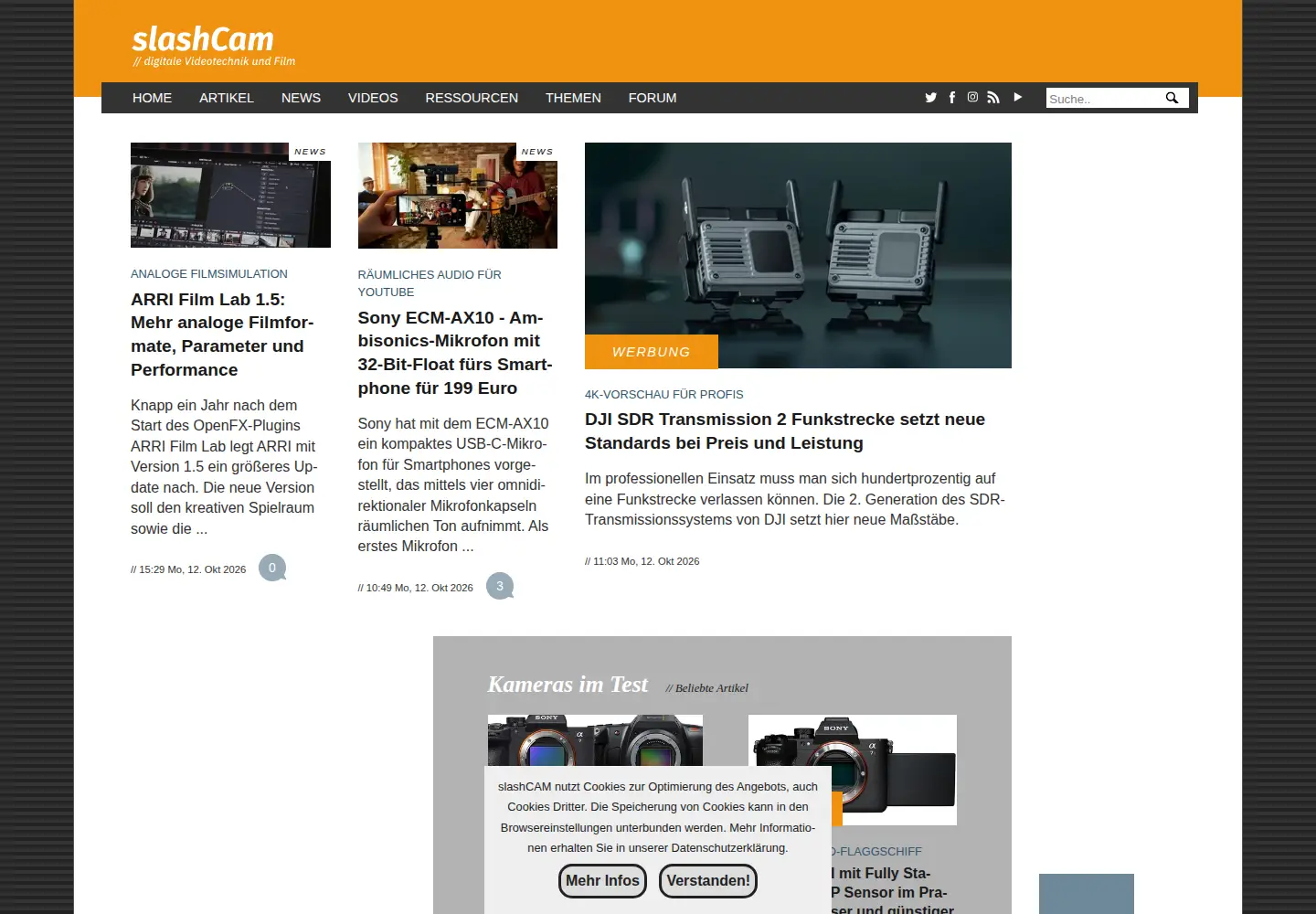Viewport: 1316px width, 914px height.
Task: Click timestamp 15:29 Mo, 12. Okt 2026
Action: point(188,569)
